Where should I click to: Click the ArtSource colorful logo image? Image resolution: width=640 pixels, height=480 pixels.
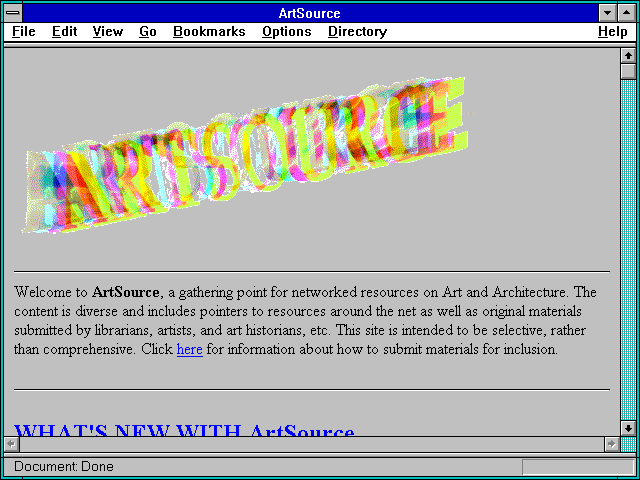[x=245, y=155]
